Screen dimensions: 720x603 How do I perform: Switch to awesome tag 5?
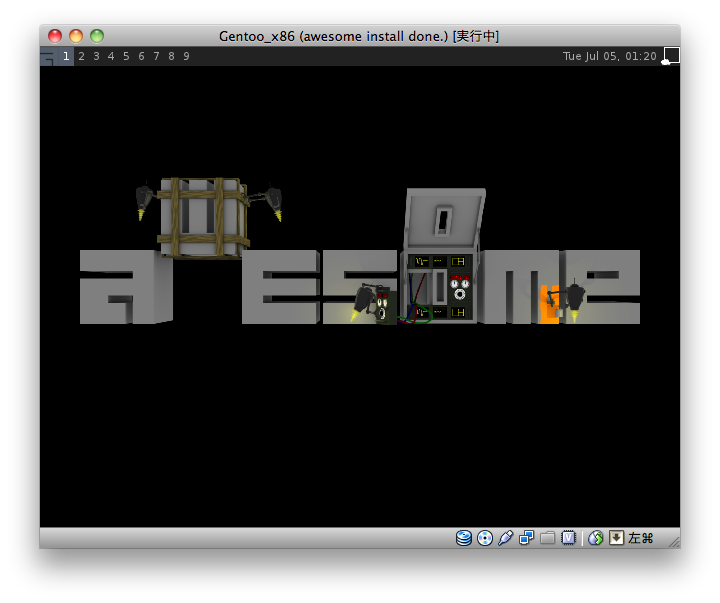[126, 56]
